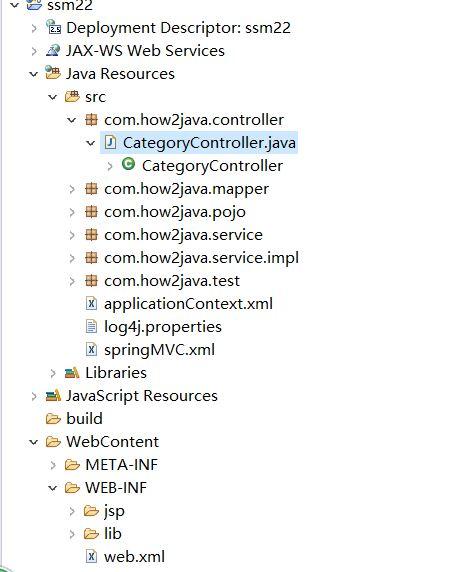
Task: Collapse the Java Resources node
Action: click(34, 74)
